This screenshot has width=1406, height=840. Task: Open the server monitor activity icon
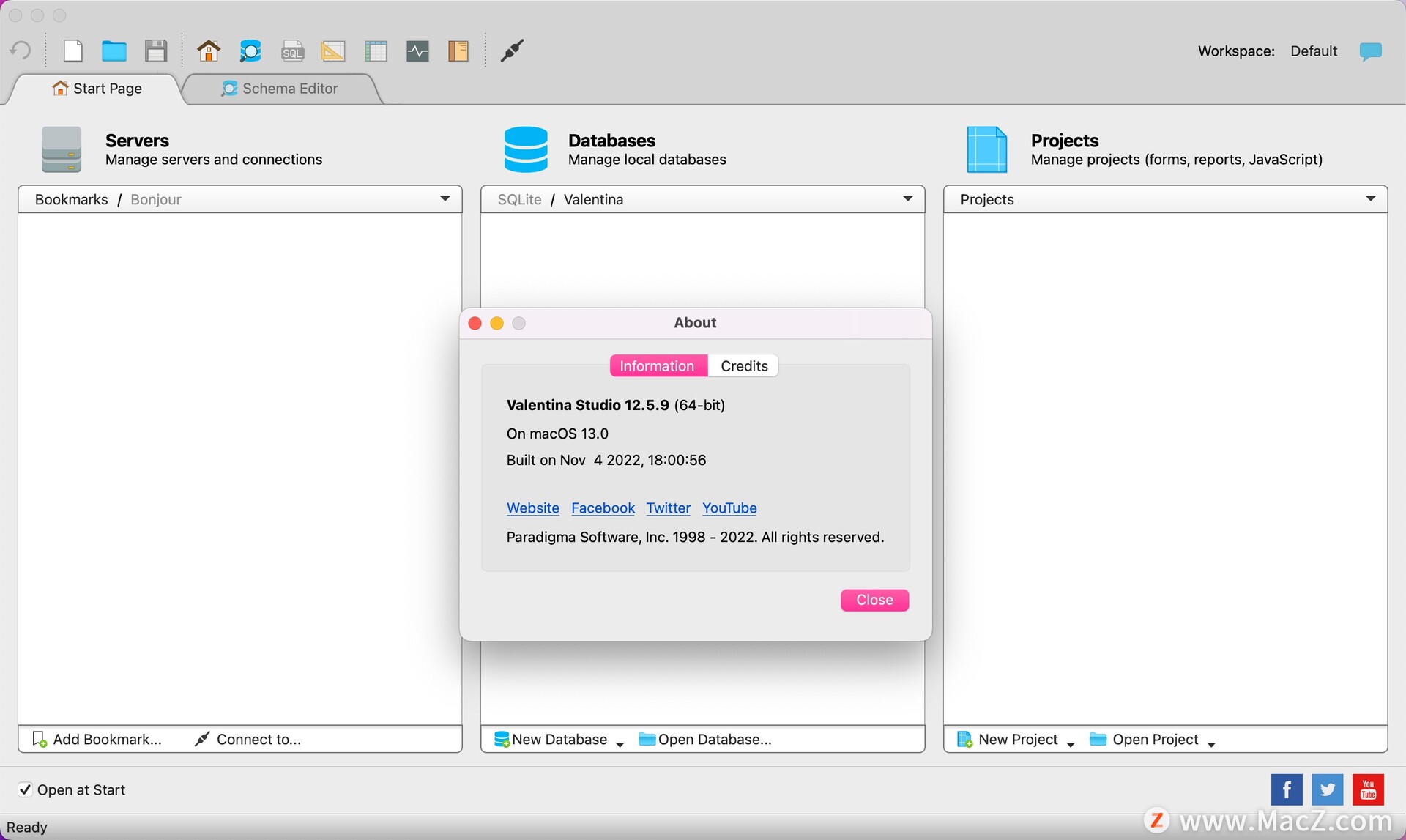coord(417,51)
